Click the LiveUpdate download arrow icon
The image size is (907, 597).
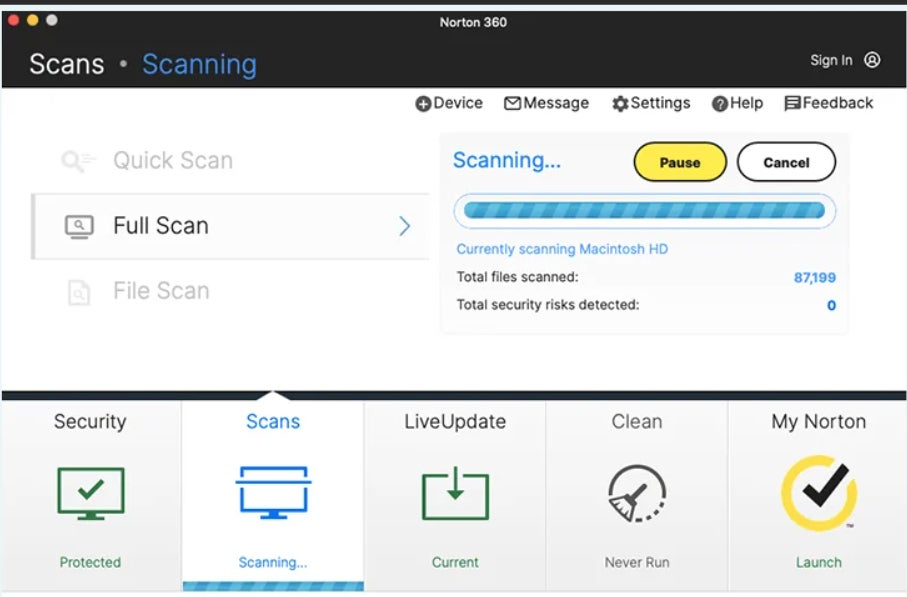pyautogui.click(x=455, y=493)
